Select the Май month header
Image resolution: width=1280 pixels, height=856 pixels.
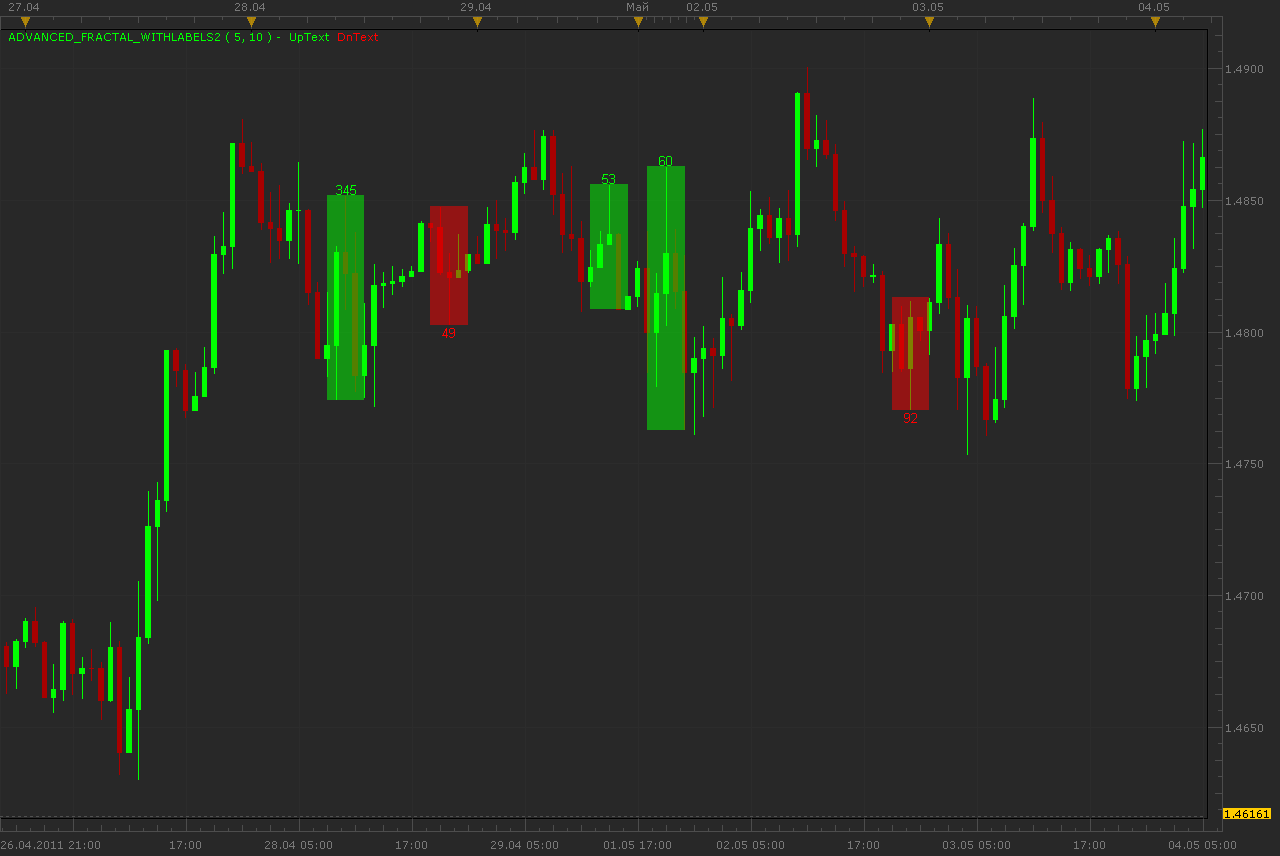(x=637, y=7)
